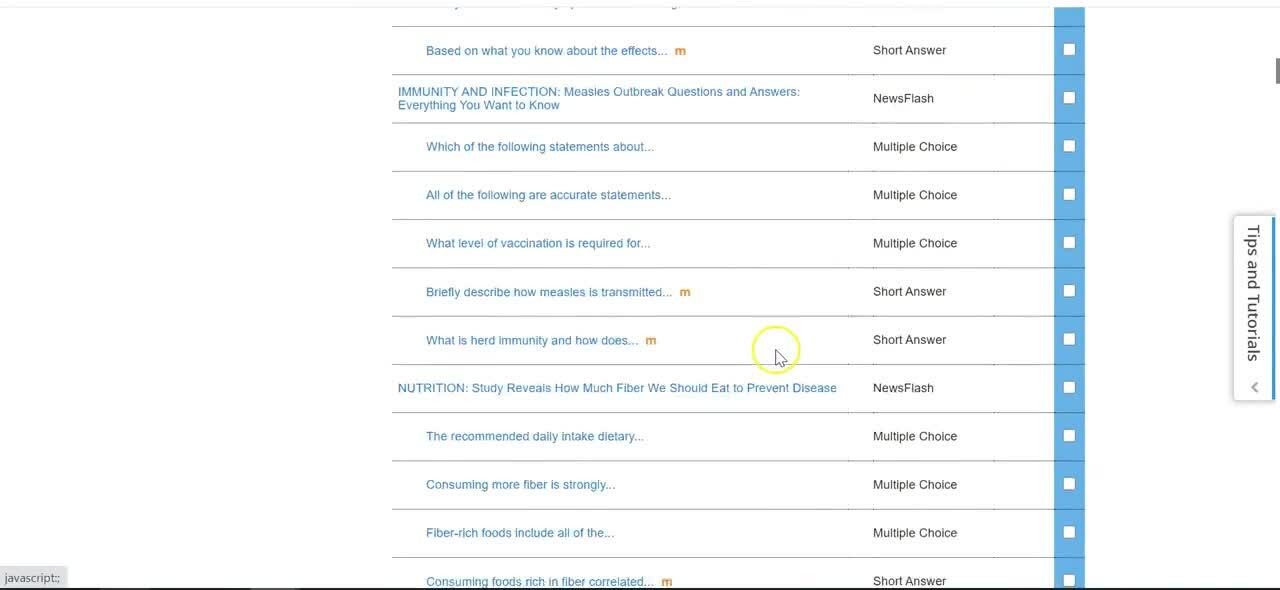Viewport: 1280px width, 590px height.
Task: Tick the checkbox for 'What level of vaccination'
Action: [1069, 243]
